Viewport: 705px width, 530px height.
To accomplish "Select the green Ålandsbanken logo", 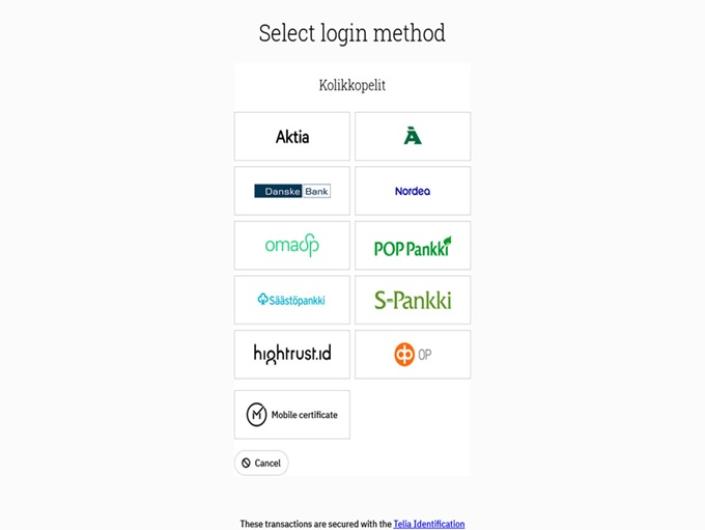I will point(413,136).
